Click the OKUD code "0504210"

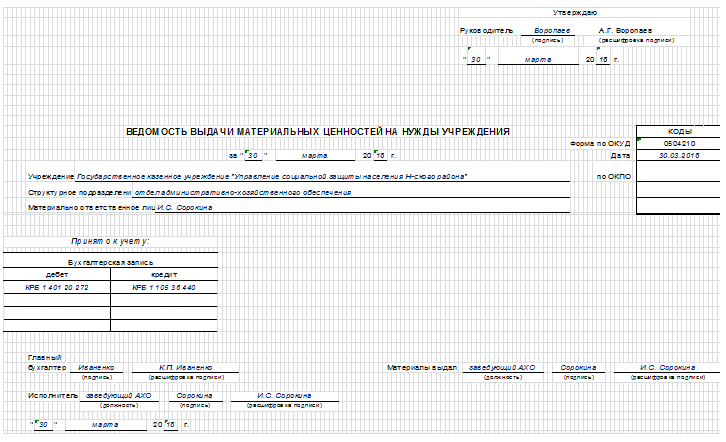click(x=679, y=143)
